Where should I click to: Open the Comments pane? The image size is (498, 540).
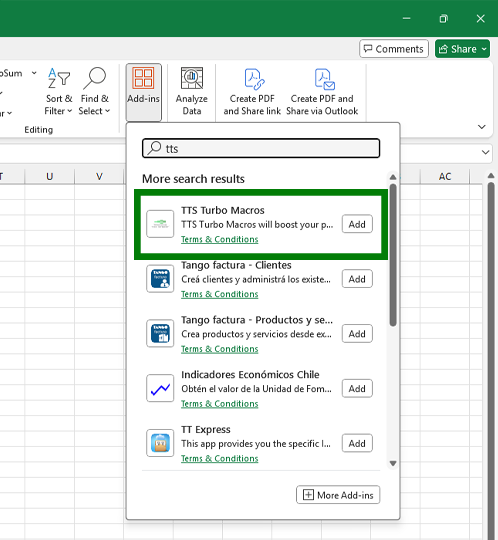[x=394, y=49]
